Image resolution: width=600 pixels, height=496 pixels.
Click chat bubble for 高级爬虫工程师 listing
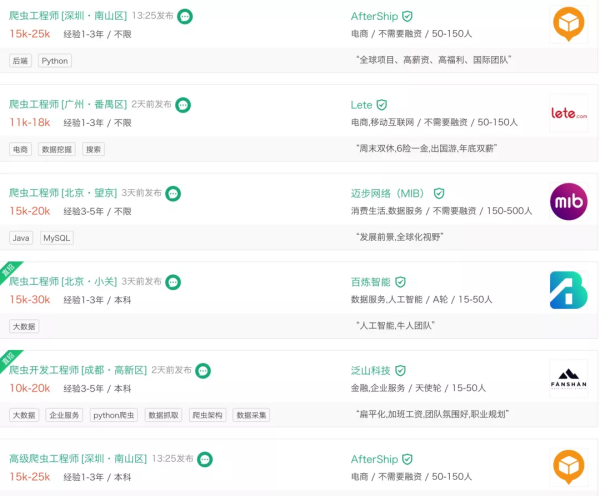(205, 459)
